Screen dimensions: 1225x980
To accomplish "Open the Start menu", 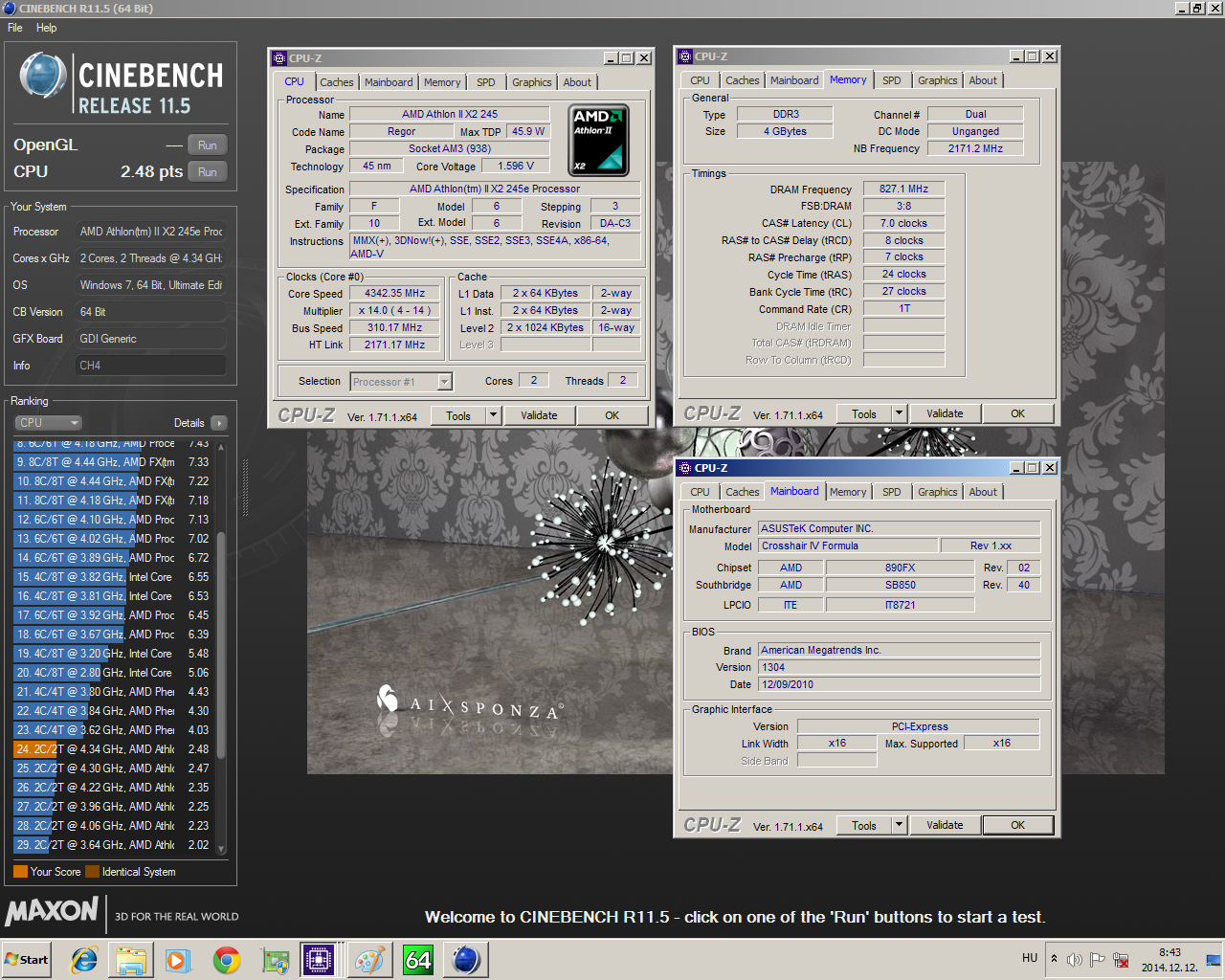I will tap(27, 960).
